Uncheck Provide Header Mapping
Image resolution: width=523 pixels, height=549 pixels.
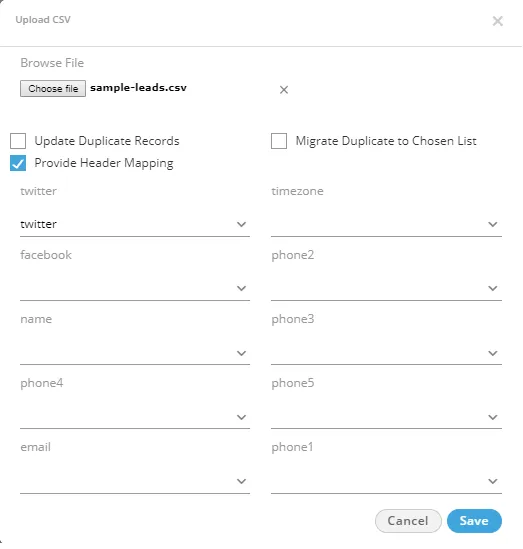pos(18,163)
